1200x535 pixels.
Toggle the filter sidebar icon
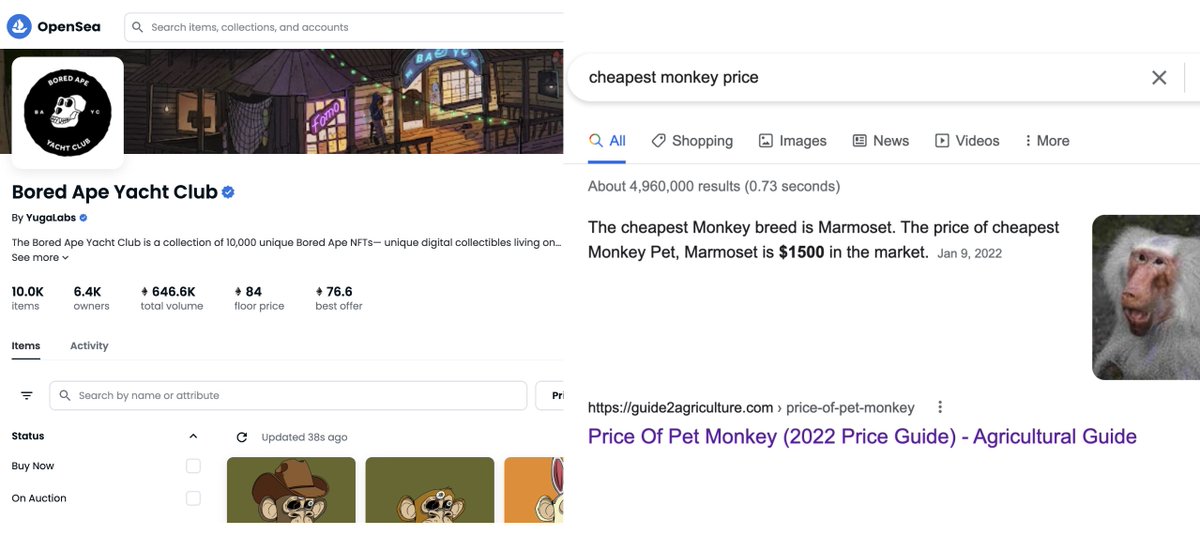pos(27,396)
